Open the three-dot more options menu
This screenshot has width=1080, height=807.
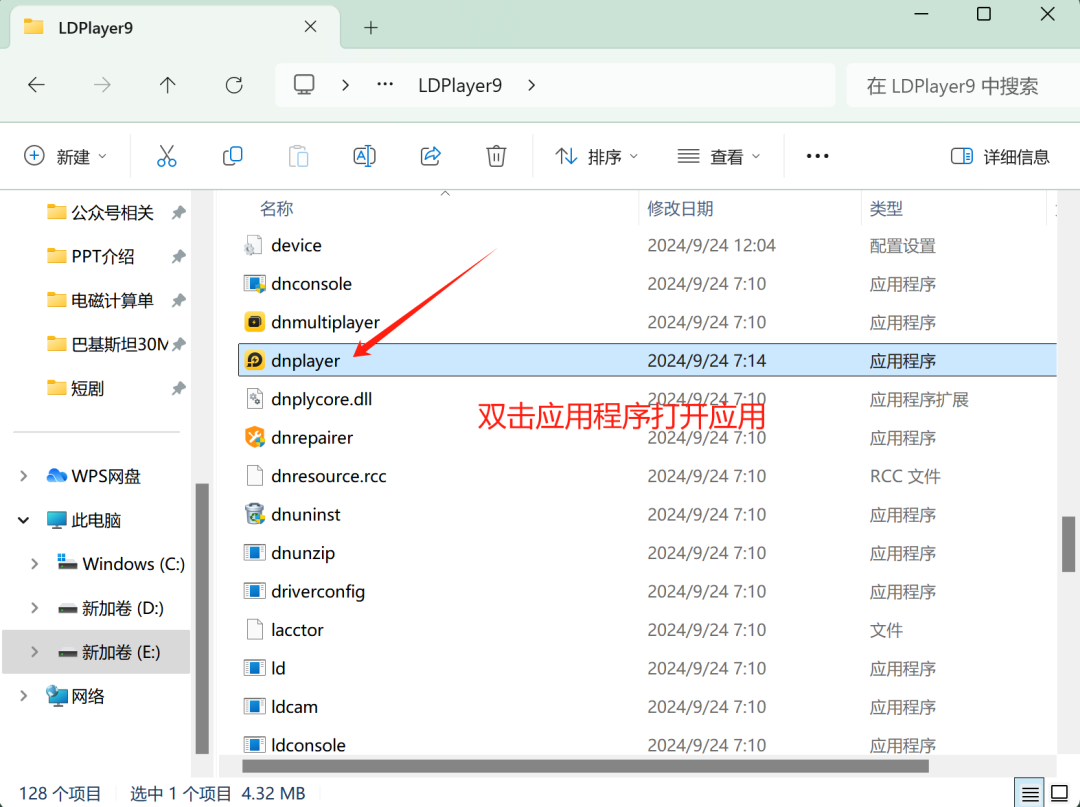pos(818,156)
